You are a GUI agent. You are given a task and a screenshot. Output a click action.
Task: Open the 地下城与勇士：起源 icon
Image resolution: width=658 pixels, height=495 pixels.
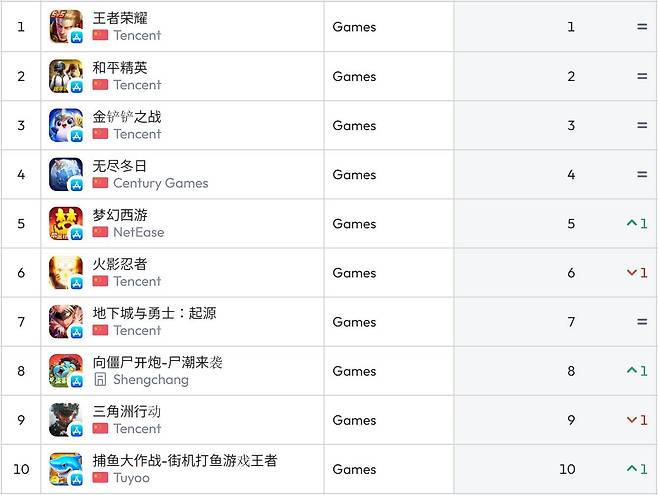65,322
